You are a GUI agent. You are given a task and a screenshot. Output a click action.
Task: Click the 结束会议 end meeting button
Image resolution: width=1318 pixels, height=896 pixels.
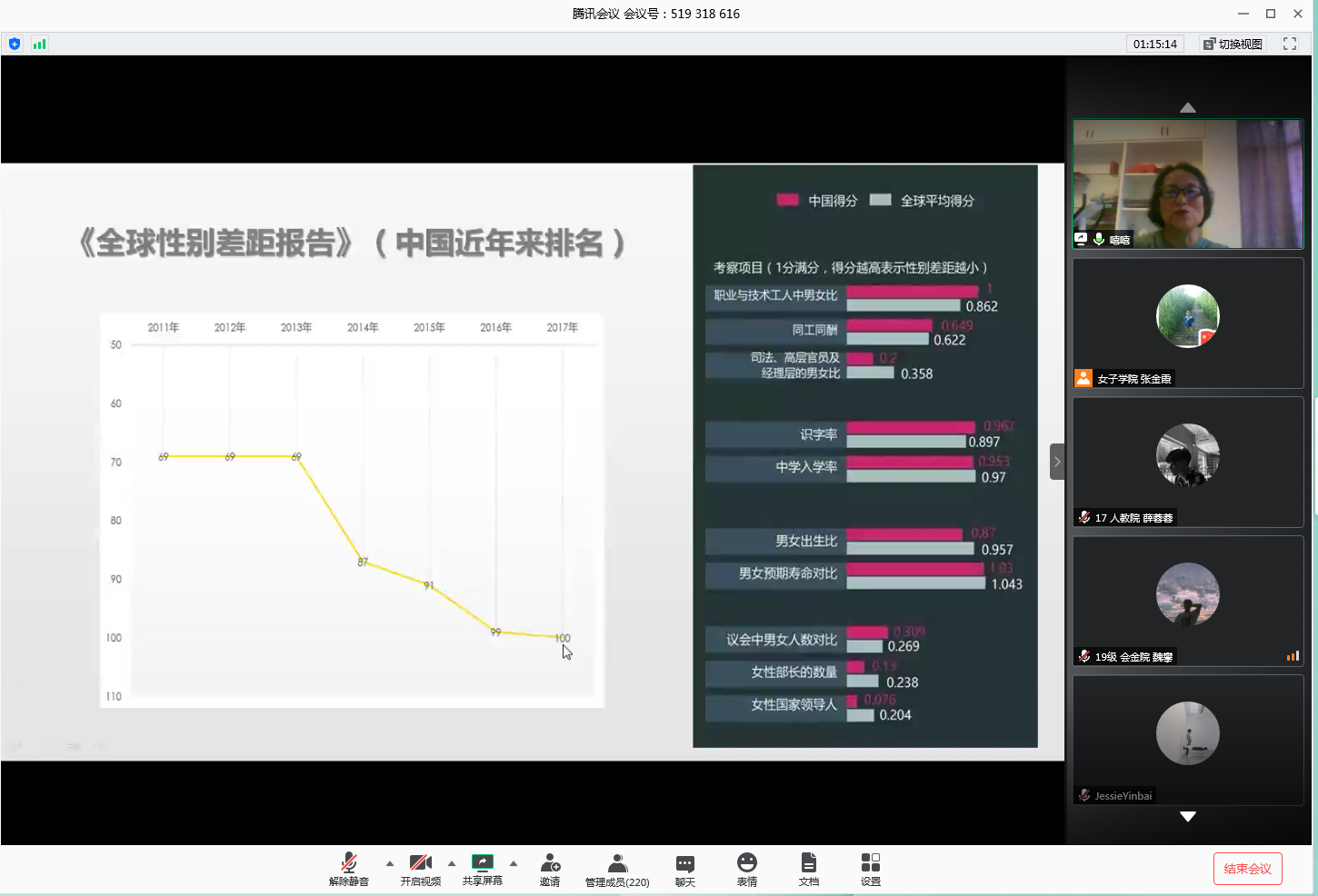pos(1247,869)
